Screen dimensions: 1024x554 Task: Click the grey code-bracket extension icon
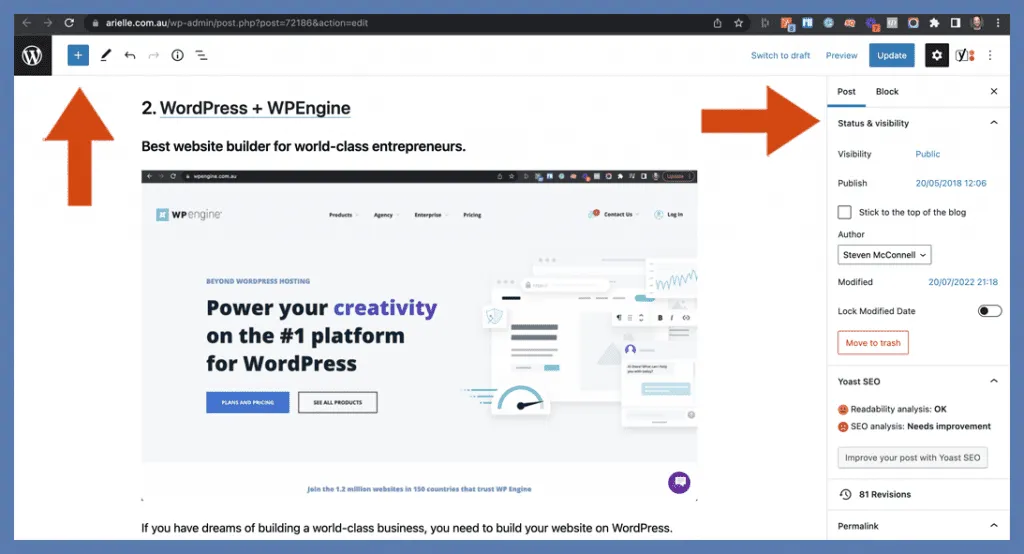coord(892,23)
